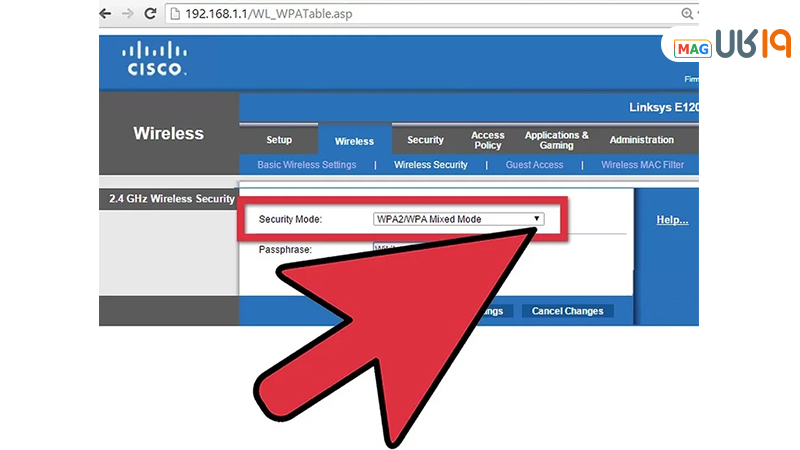Open the Help link

click(672, 220)
